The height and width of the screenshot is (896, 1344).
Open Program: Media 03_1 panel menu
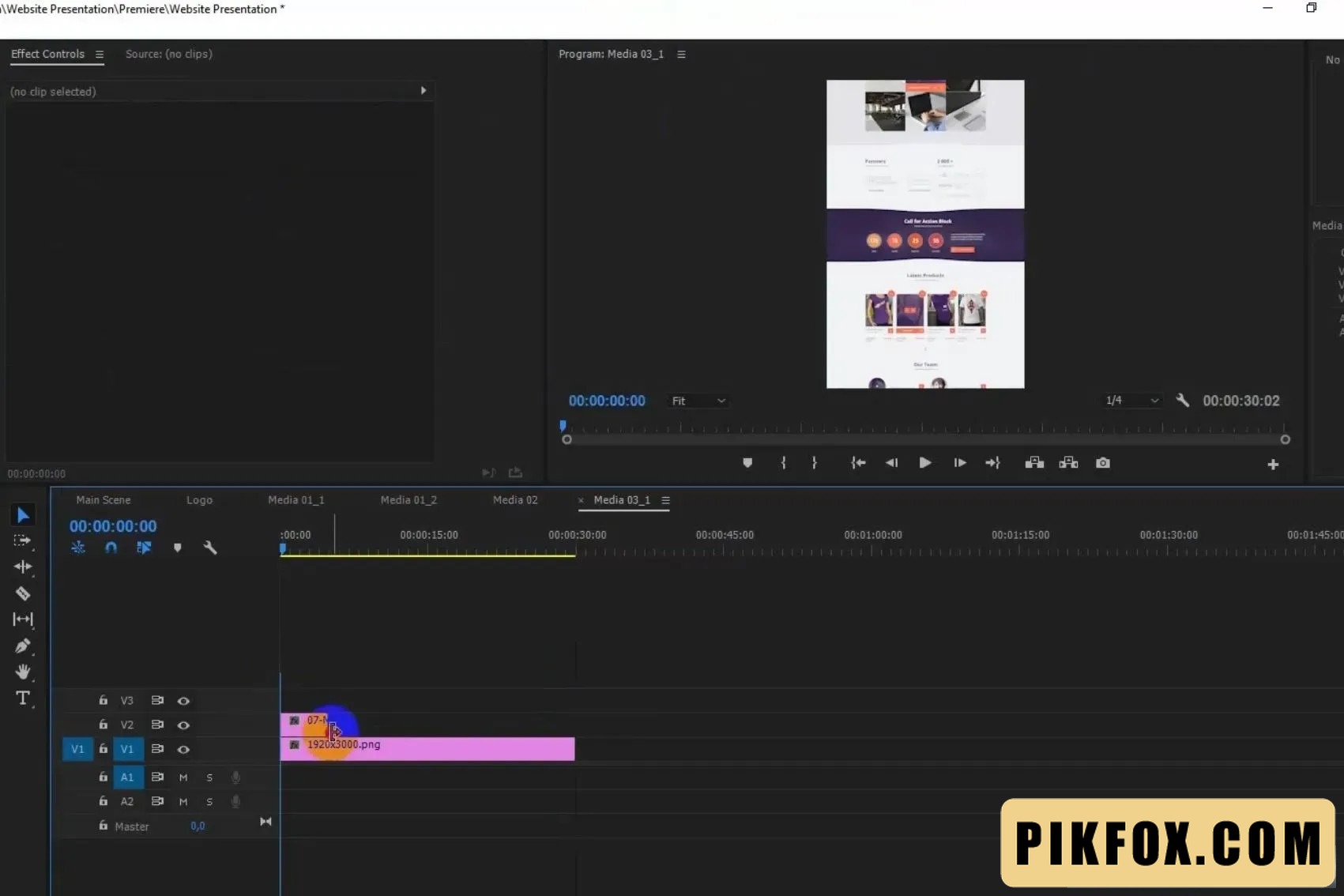(681, 55)
